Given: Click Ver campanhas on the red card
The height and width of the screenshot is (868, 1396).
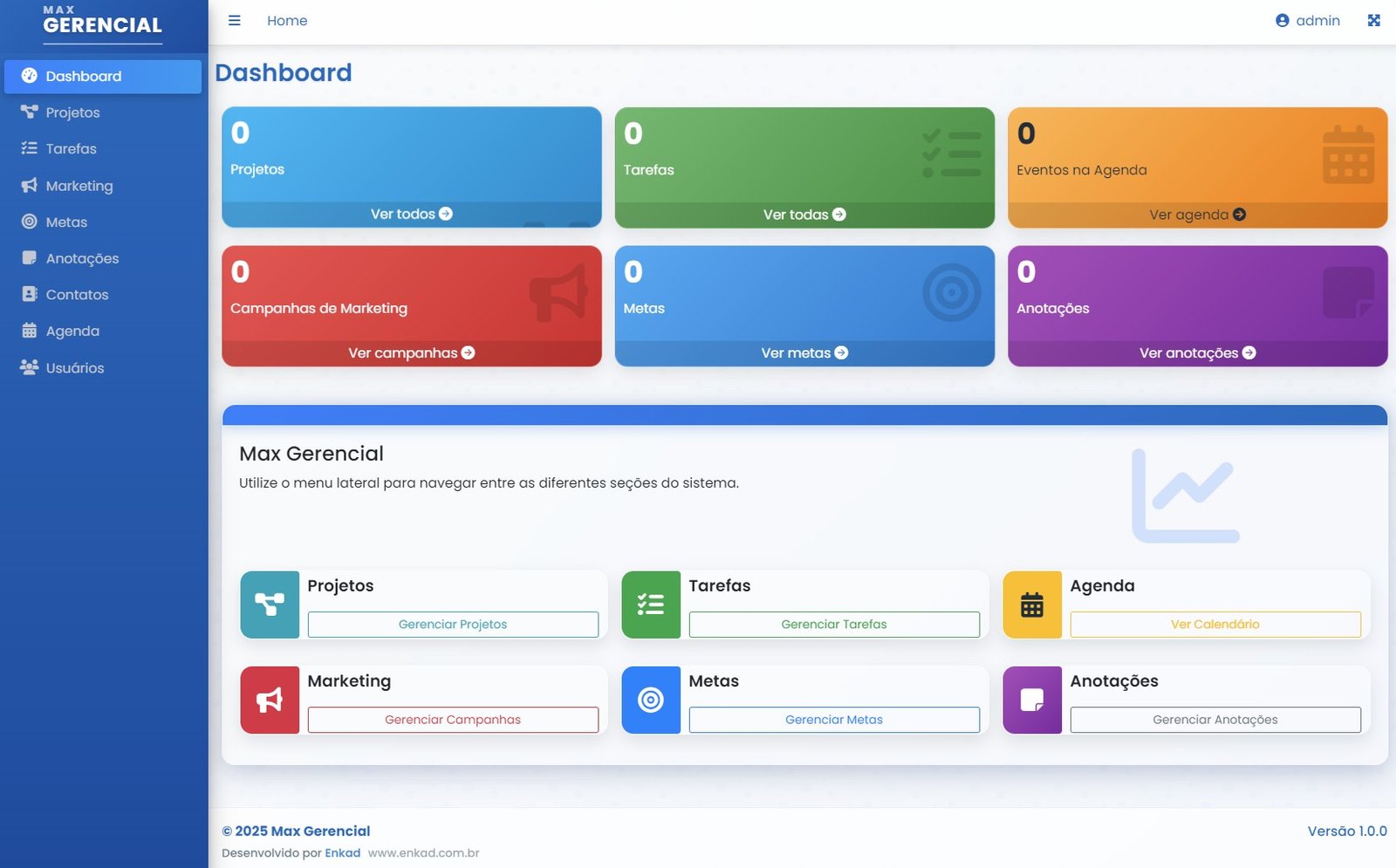Looking at the screenshot, I should click(411, 352).
